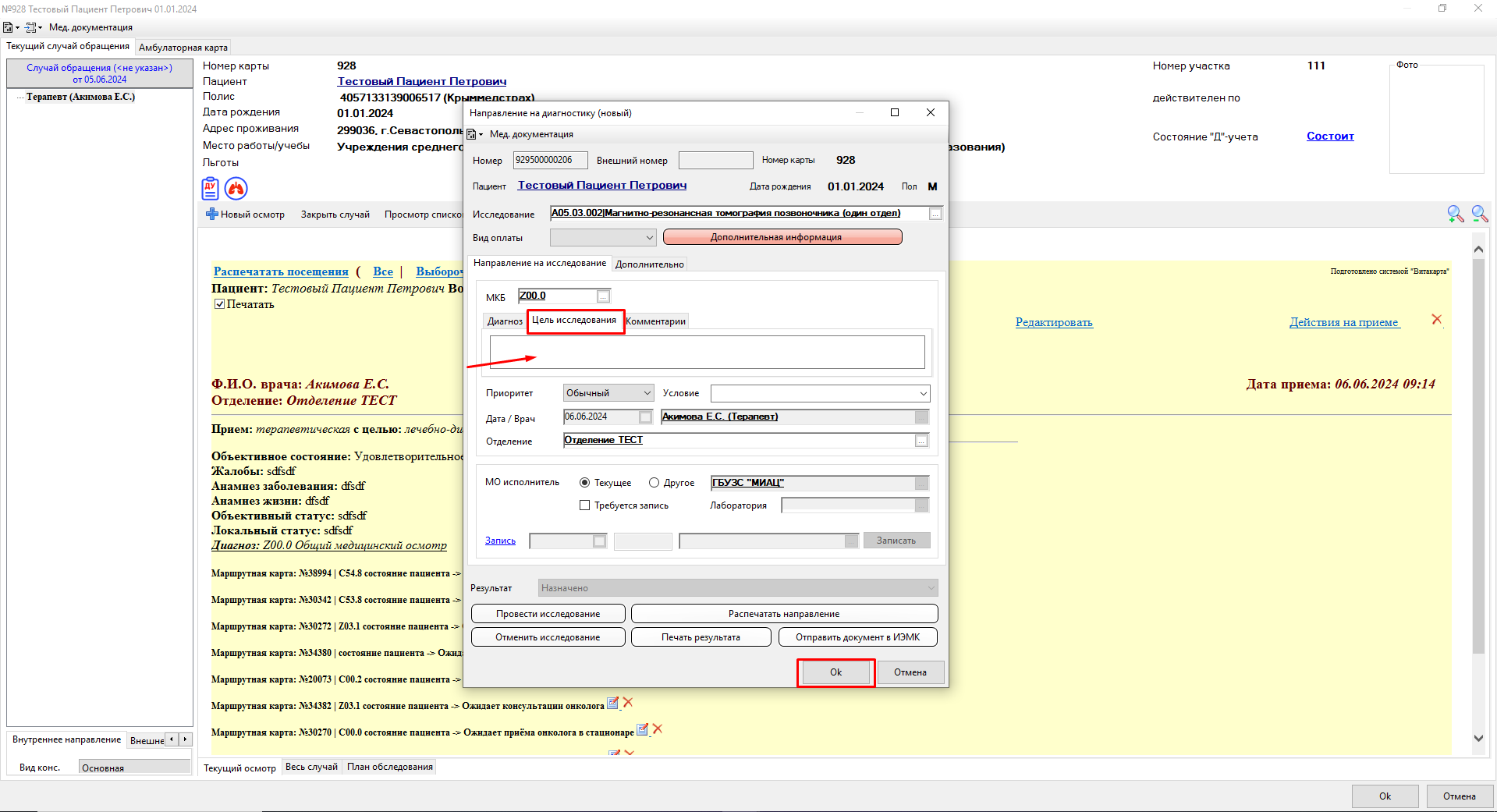Open the ГБУЗ "МИАЦ" organization lookup button
The height and width of the screenshot is (812, 1497).
921,483
